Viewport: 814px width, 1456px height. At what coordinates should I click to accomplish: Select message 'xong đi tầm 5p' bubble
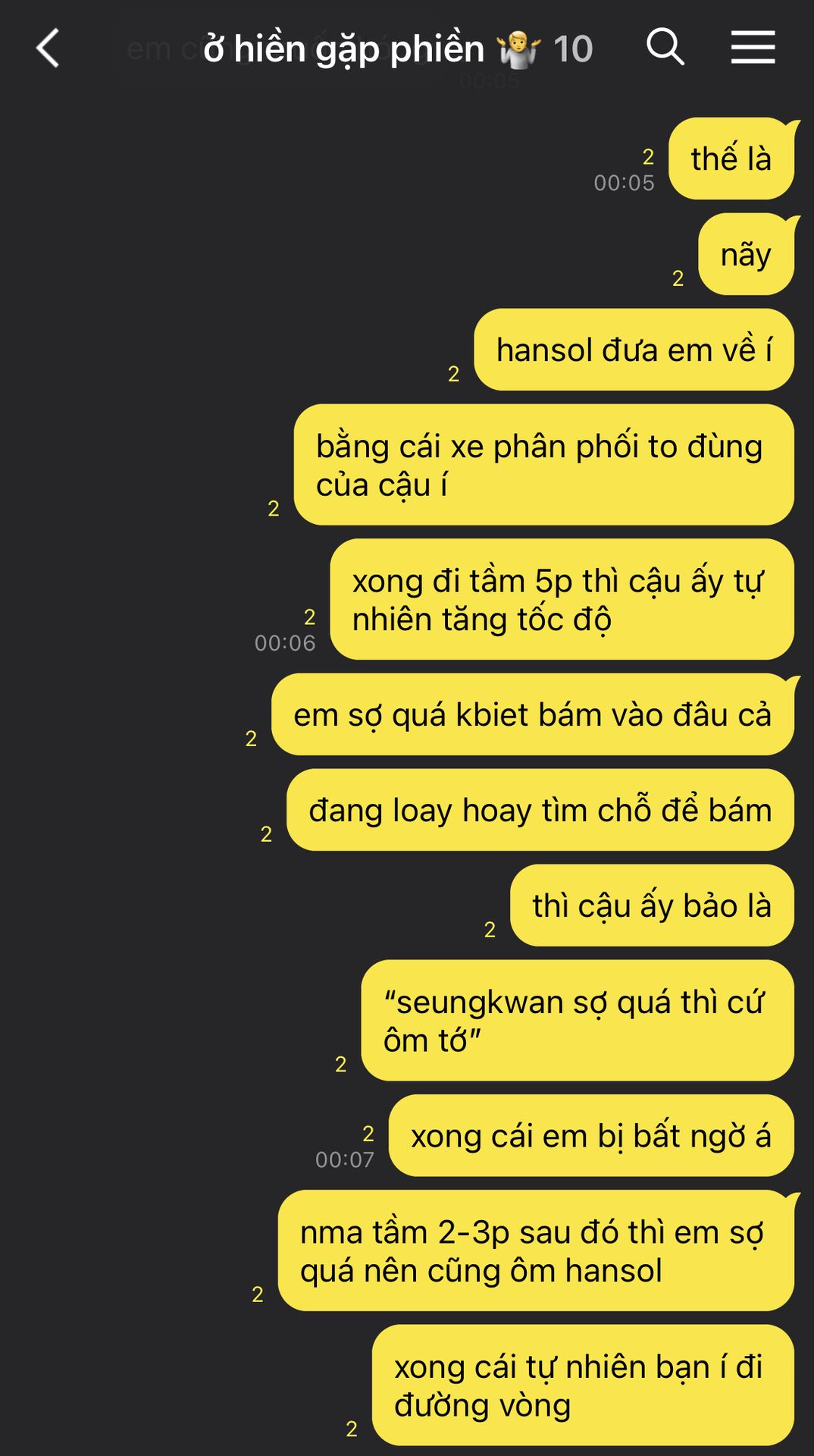(x=562, y=599)
